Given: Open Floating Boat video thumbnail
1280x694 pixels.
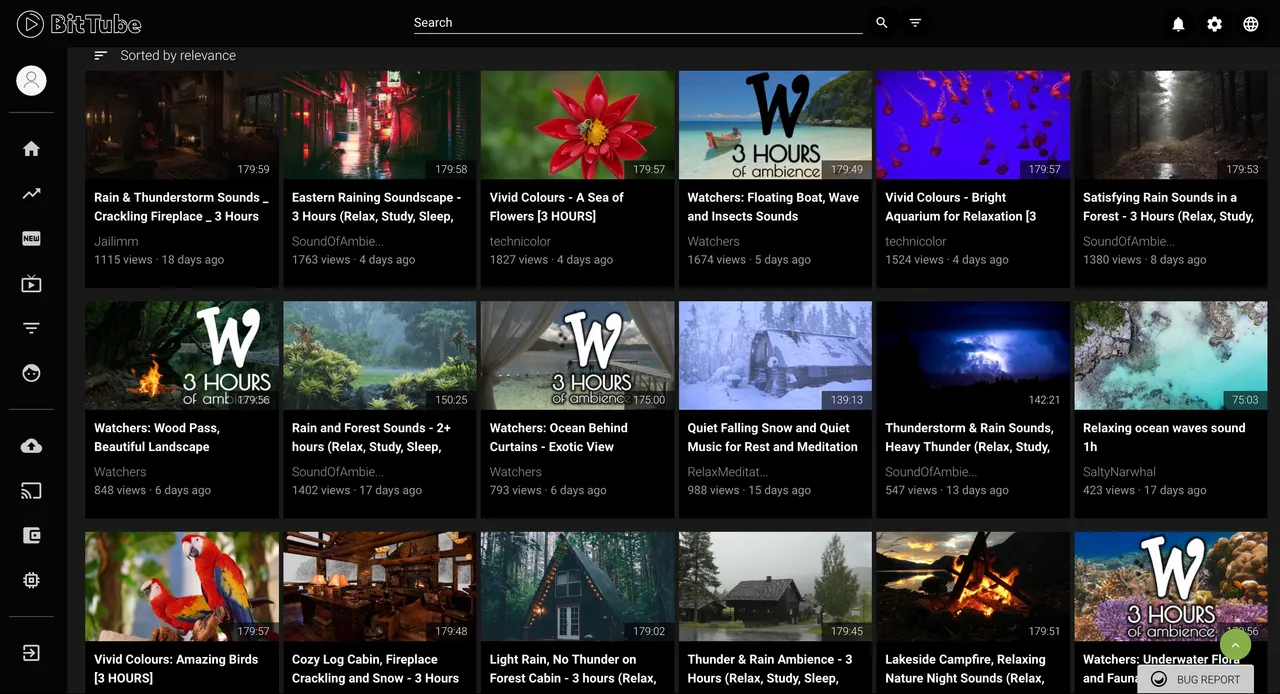Looking at the screenshot, I should point(775,125).
